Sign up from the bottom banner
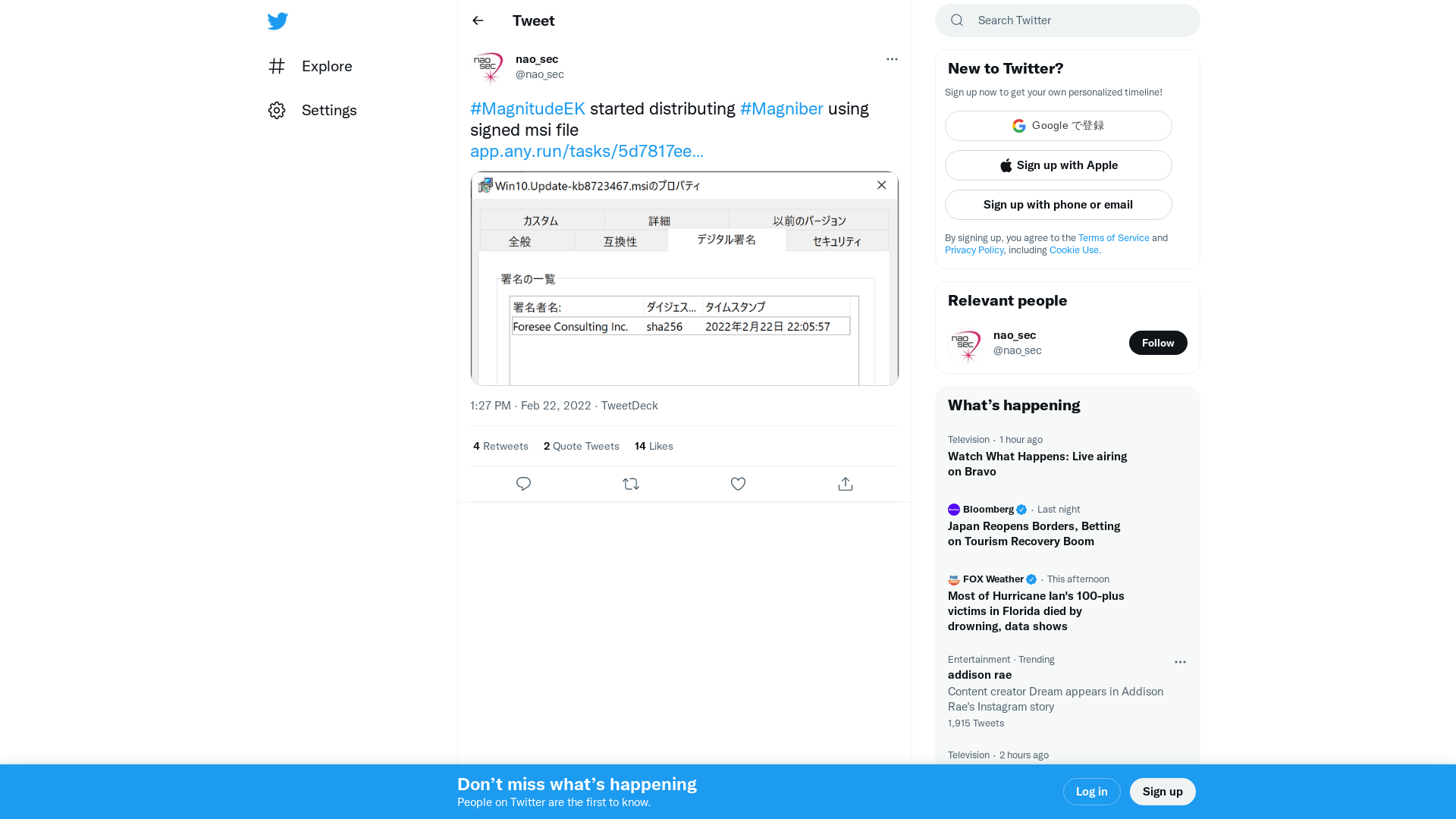Image resolution: width=1456 pixels, height=819 pixels. [x=1163, y=792]
